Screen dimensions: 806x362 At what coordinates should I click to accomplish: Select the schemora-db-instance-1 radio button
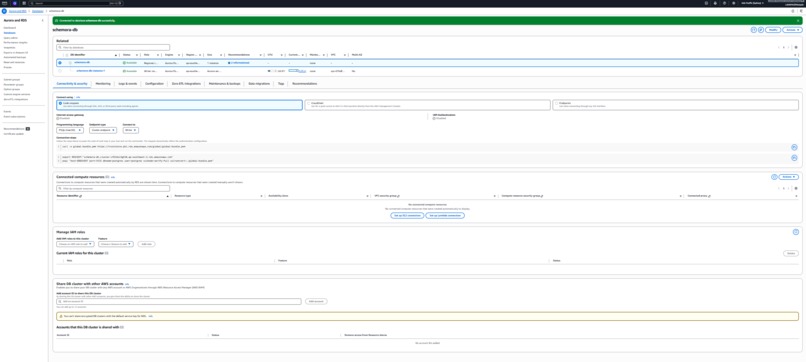click(60, 70)
